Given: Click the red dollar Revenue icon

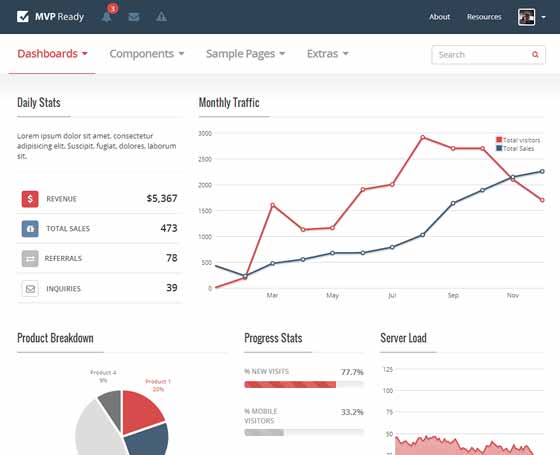Looking at the screenshot, I should [30, 199].
